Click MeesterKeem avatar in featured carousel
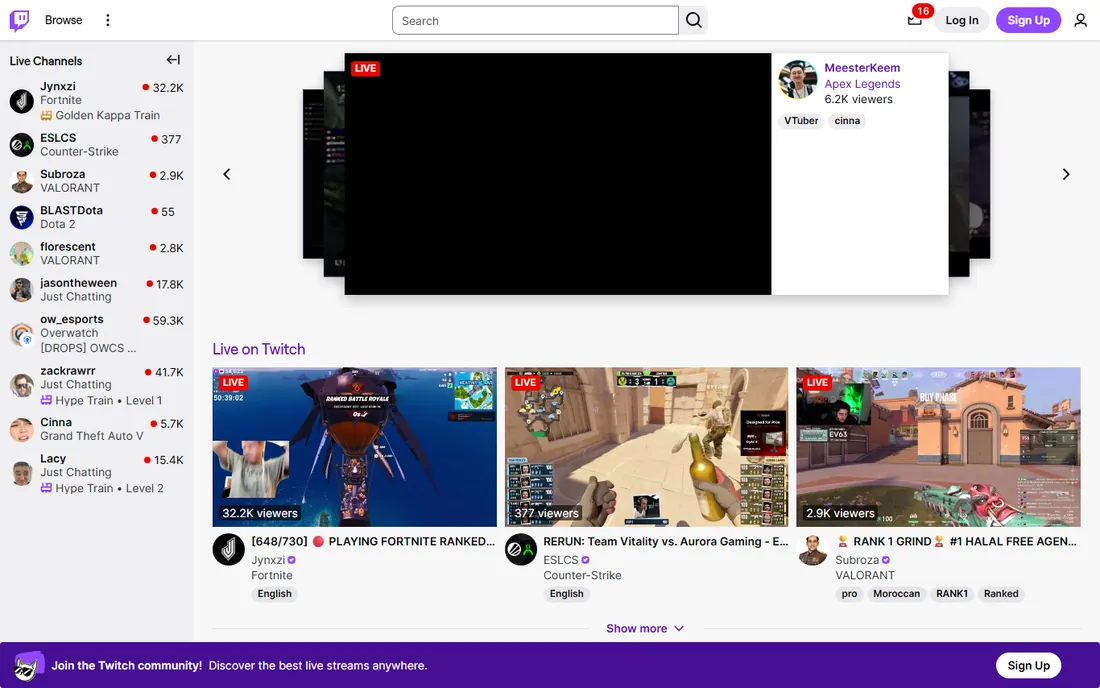Image resolution: width=1100 pixels, height=688 pixels. coord(798,80)
